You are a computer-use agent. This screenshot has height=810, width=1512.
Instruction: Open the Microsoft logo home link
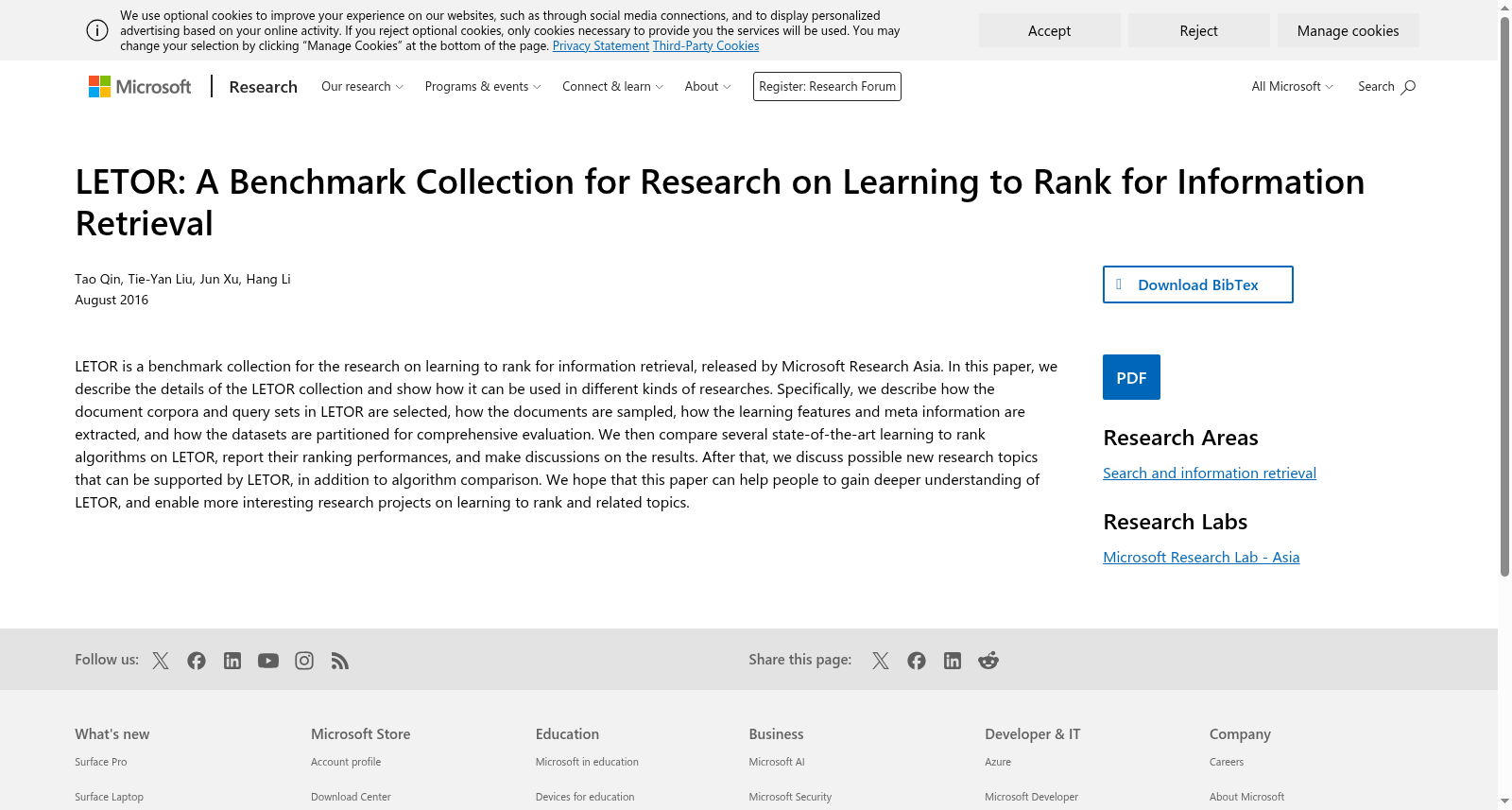pyautogui.click(x=140, y=87)
